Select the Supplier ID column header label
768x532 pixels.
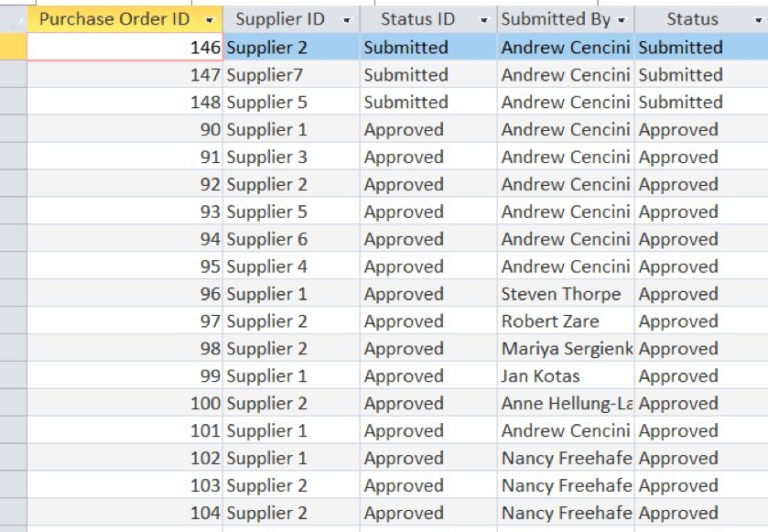click(x=280, y=19)
